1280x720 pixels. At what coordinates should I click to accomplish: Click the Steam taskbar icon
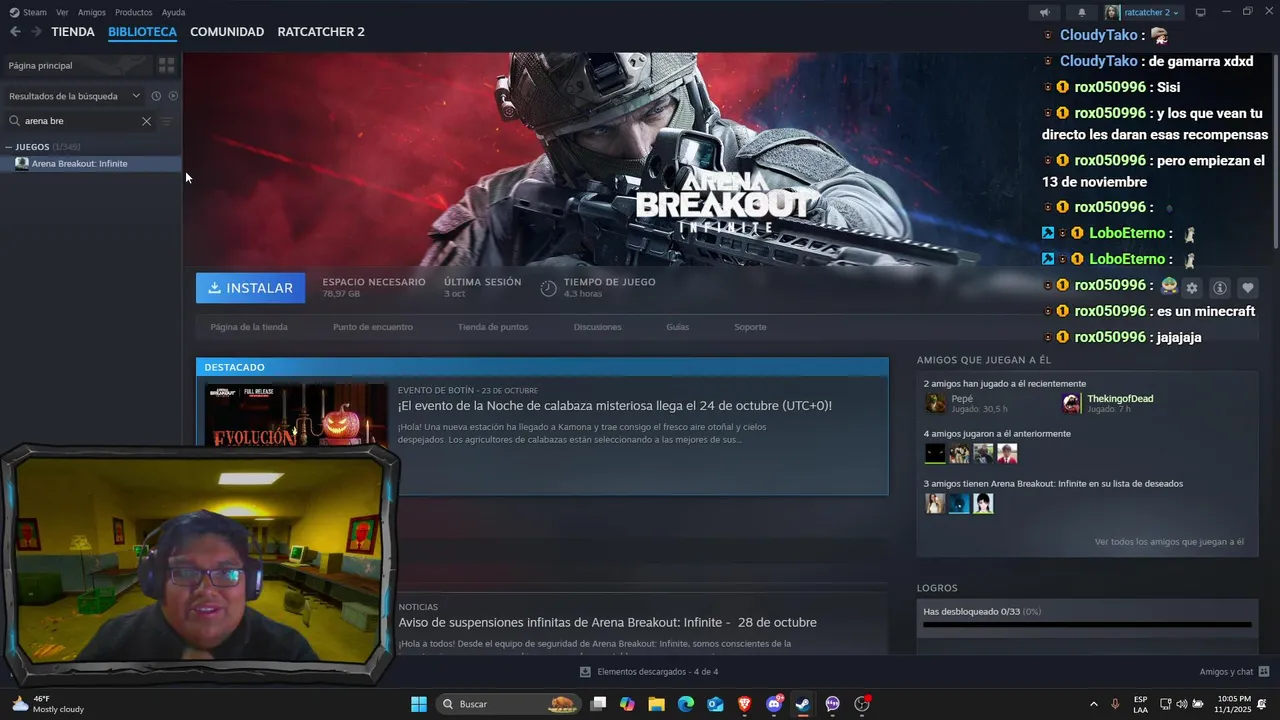[803, 704]
